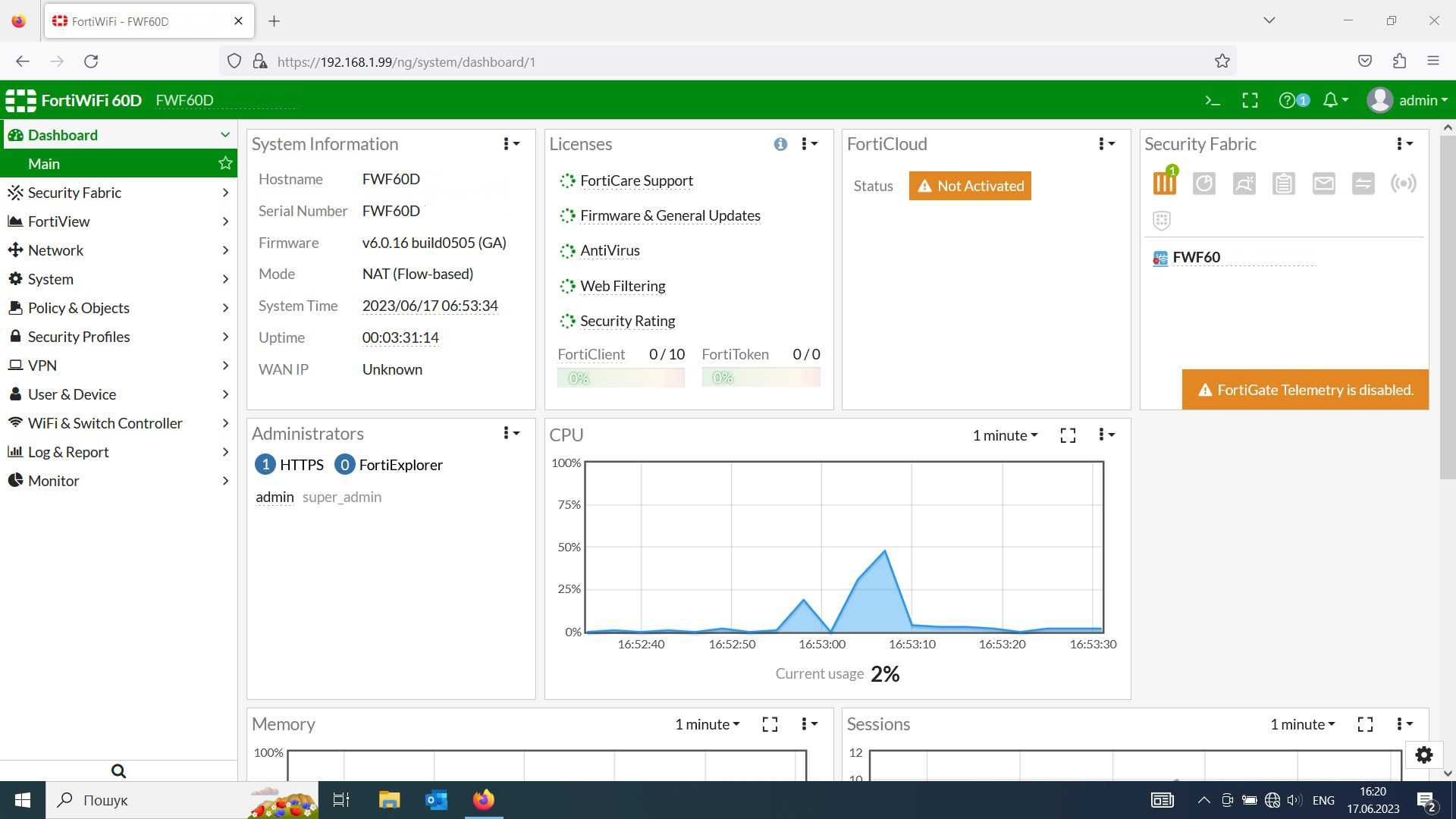Click the wireless controller icon in Security Fabric
The width and height of the screenshot is (1456, 819).
(1402, 182)
